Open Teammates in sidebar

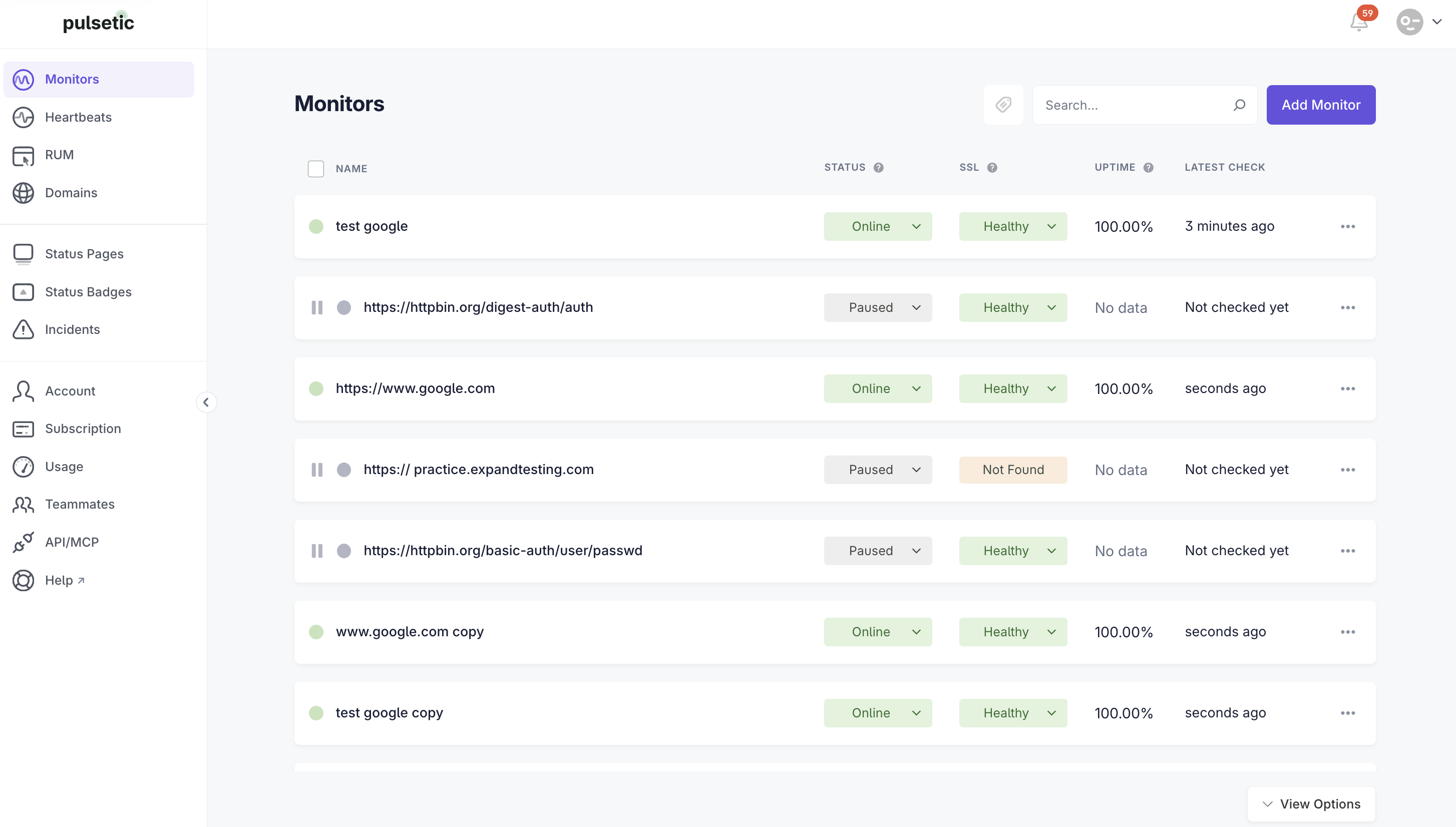[99, 505]
